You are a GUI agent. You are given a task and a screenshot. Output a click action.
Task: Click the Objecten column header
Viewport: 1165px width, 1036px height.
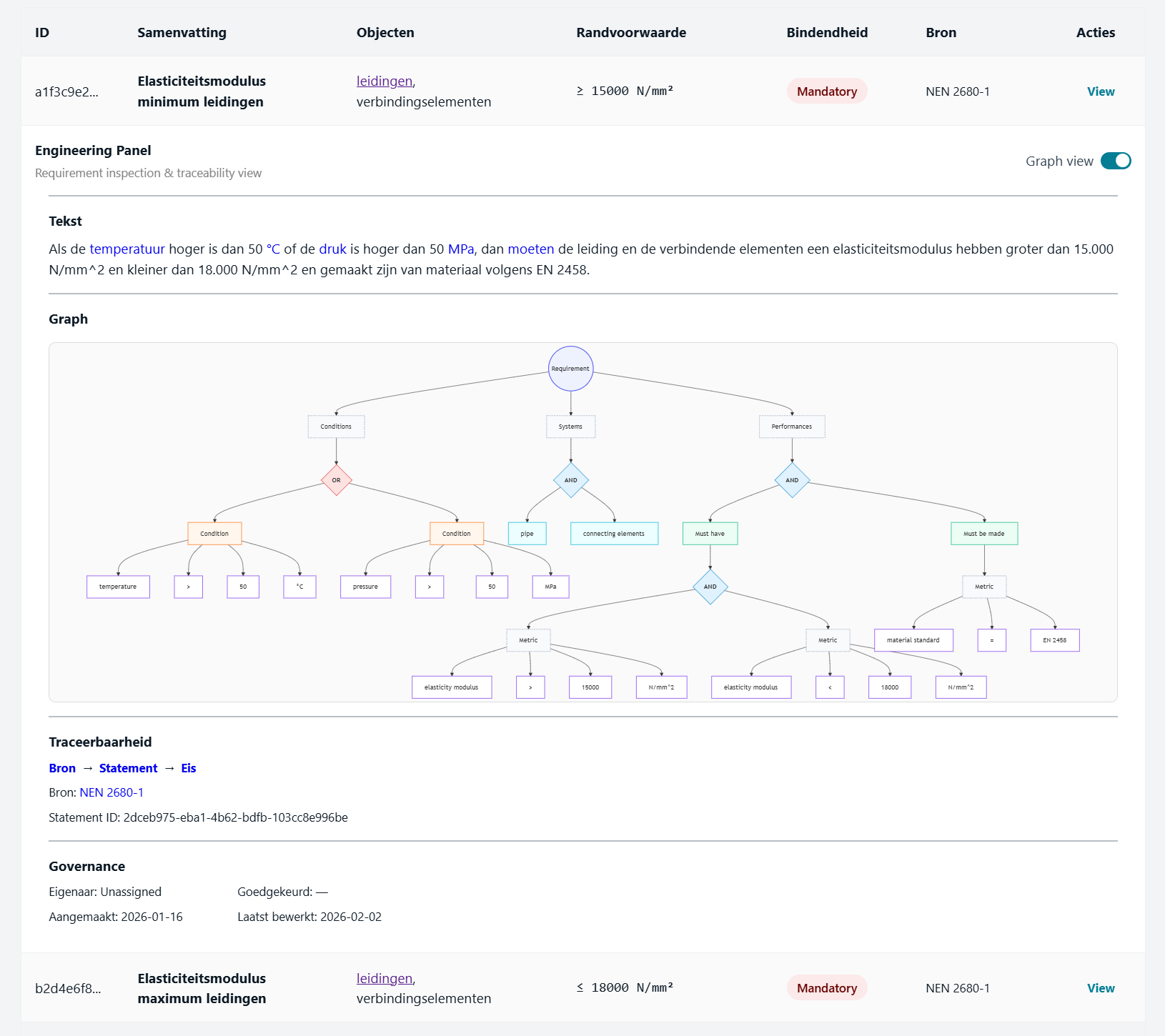[385, 32]
